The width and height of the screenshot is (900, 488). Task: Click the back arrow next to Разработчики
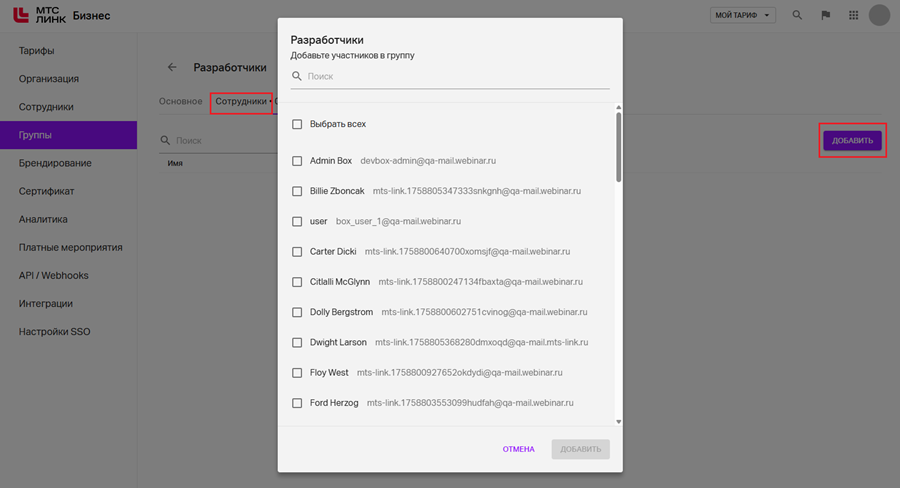pyautogui.click(x=172, y=67)
